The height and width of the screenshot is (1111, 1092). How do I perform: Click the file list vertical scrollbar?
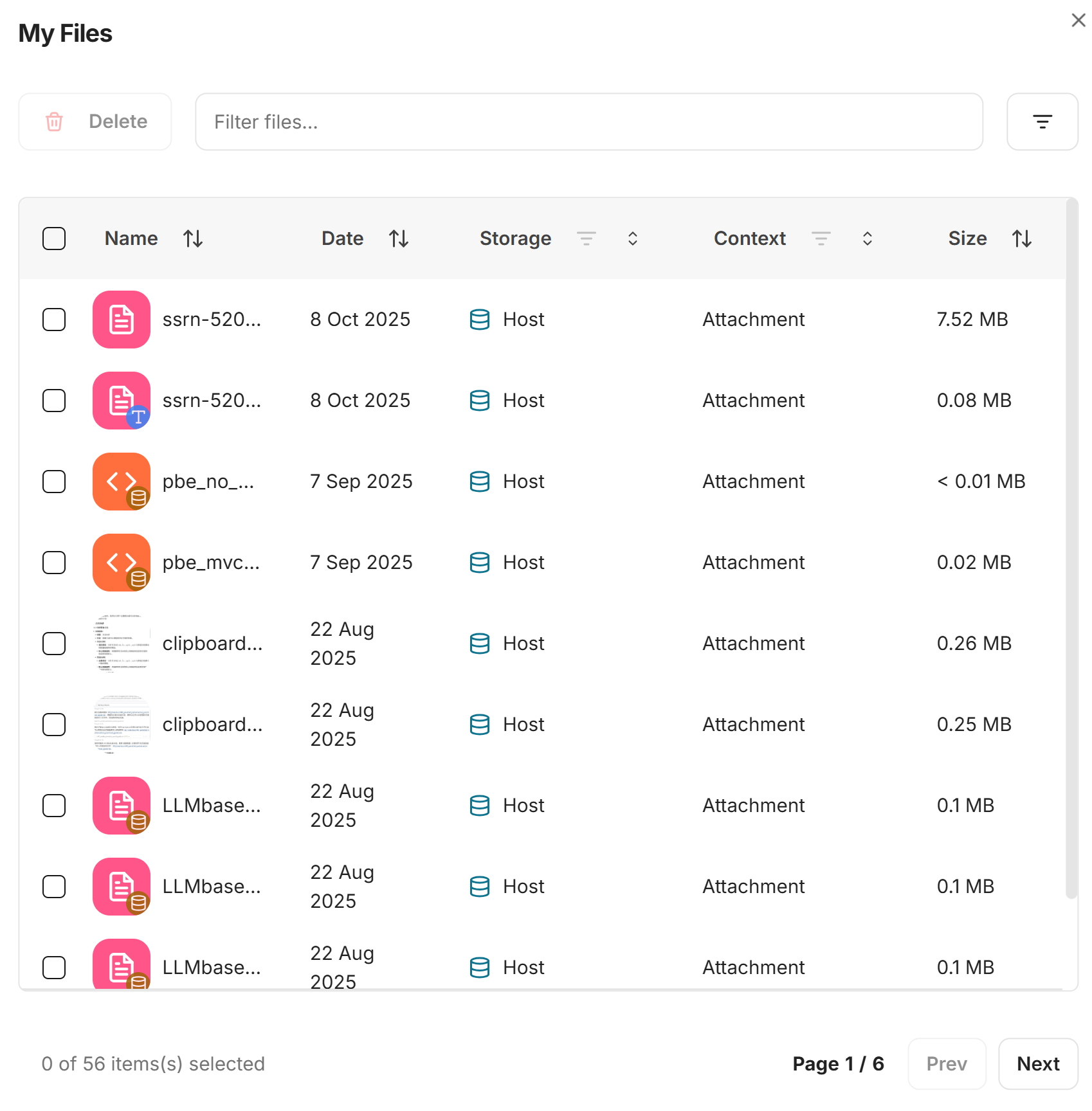click(x=1071, y=546)
